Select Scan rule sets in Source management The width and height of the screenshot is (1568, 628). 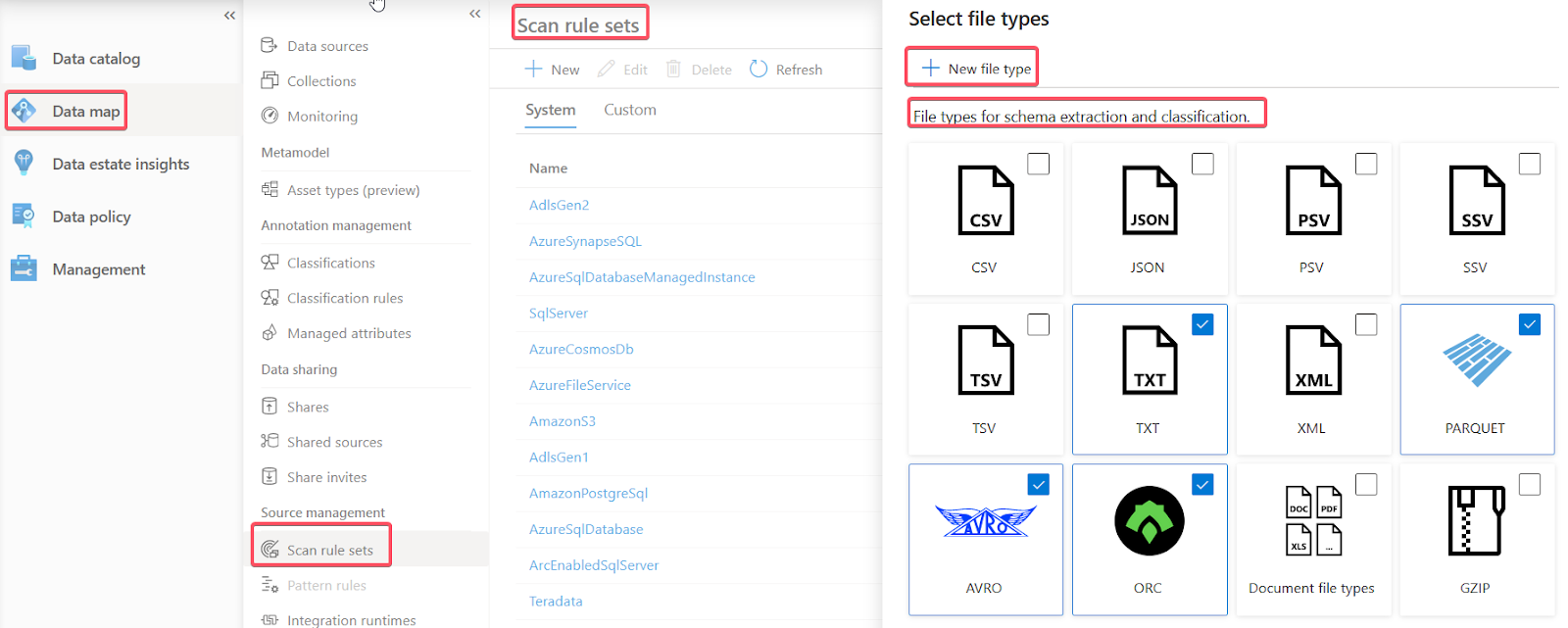[329, 550]
